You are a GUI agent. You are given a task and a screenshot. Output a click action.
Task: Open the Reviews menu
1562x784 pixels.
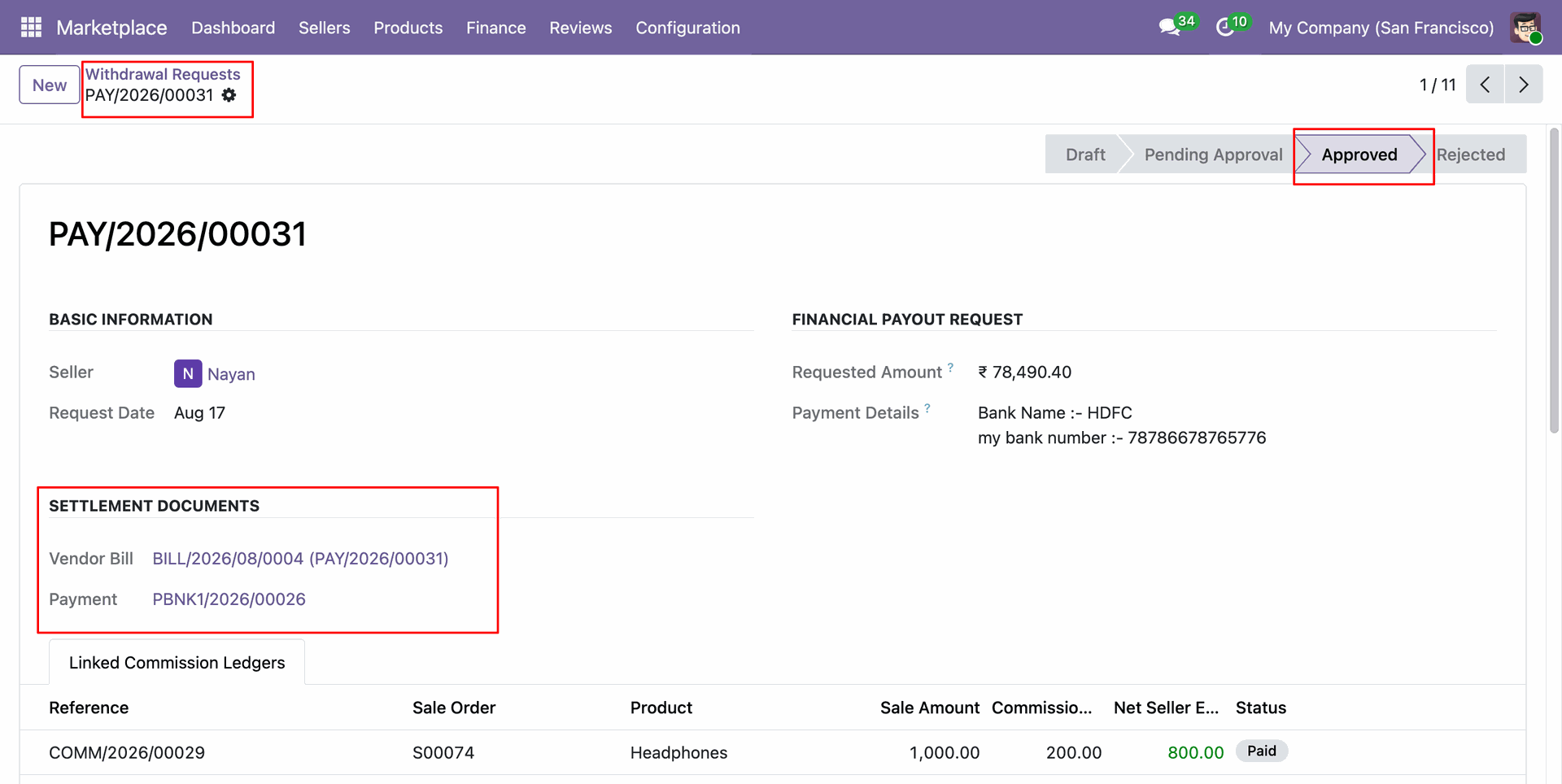pyautogui.click(x=580, y=28)
